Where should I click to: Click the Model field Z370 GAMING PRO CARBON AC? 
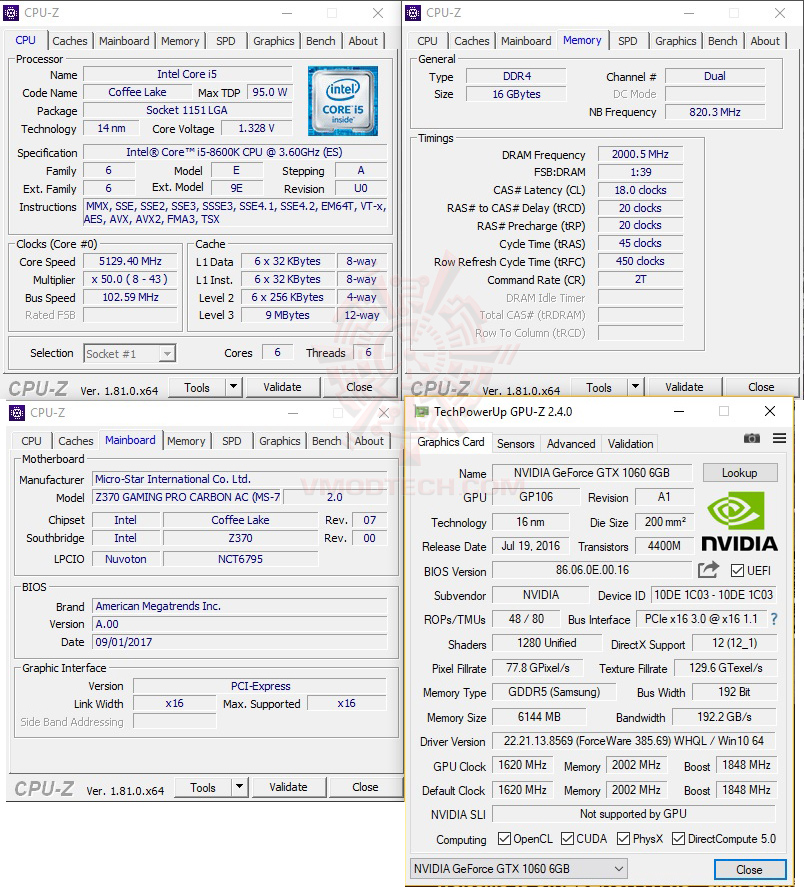[187, 497]
